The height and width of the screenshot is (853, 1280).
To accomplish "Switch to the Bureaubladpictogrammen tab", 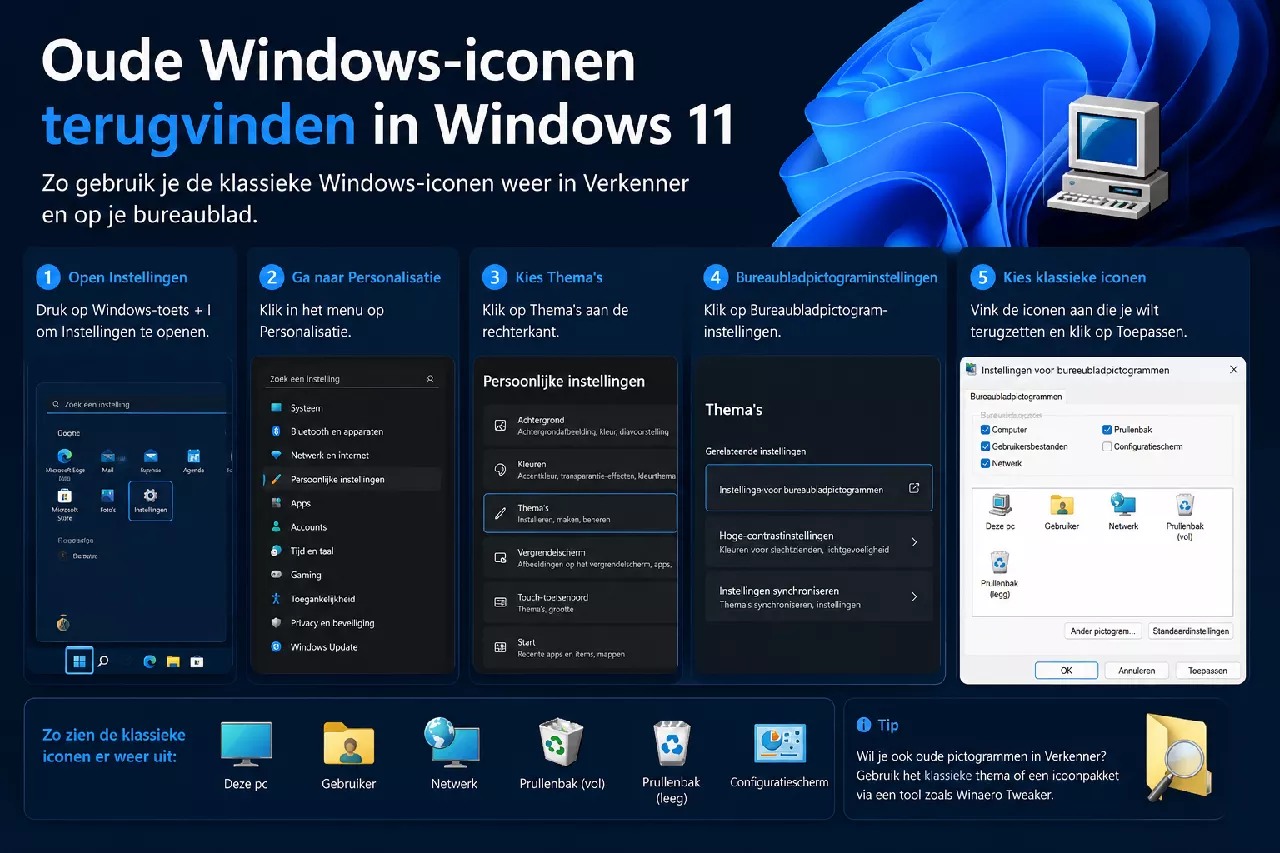I will pyautogui.click(x=1017, y=396).
